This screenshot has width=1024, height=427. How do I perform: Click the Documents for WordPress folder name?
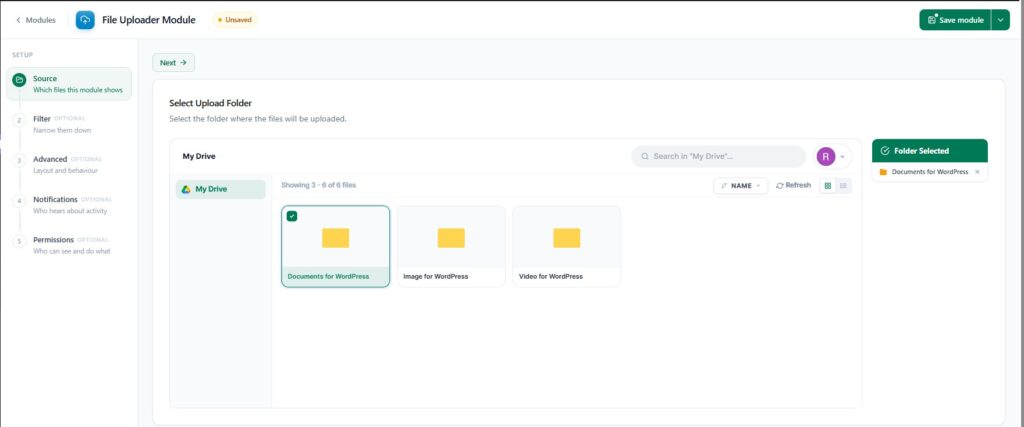click(328, 277)
